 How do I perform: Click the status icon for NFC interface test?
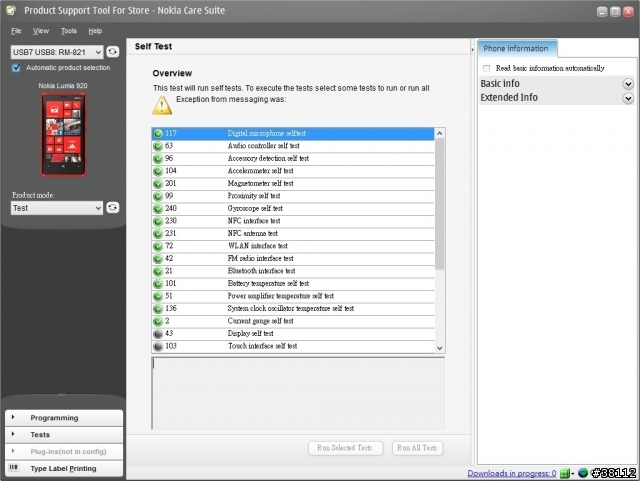coord(158,221)
